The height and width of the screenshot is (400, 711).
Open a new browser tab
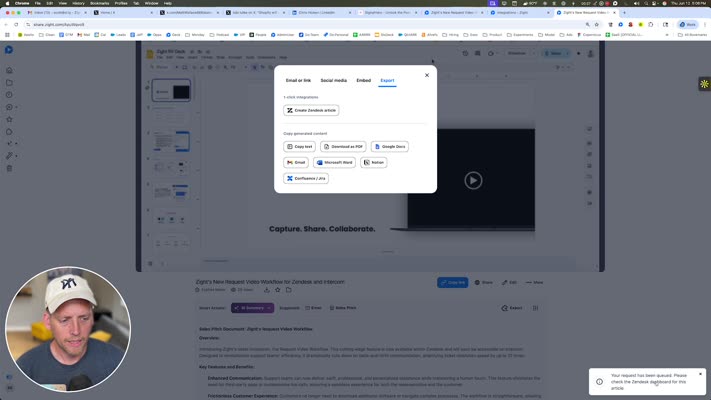624,13
